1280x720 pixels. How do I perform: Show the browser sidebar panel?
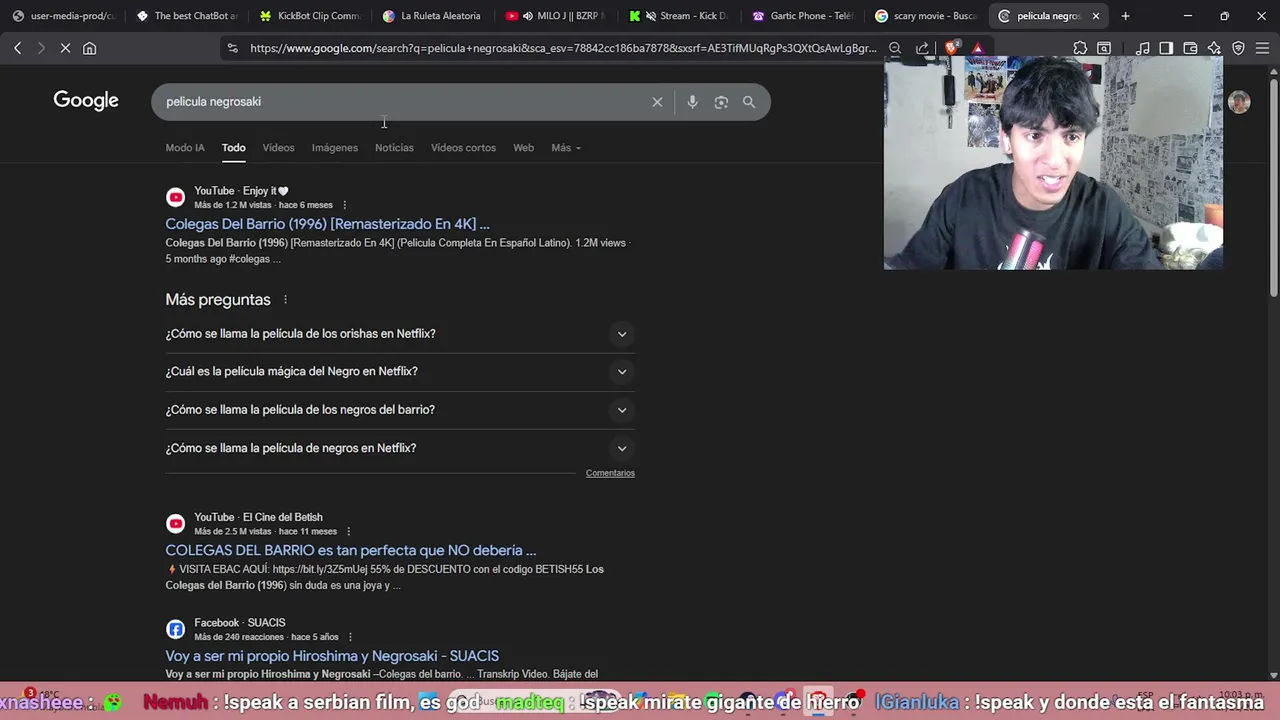coord(1166,48)
